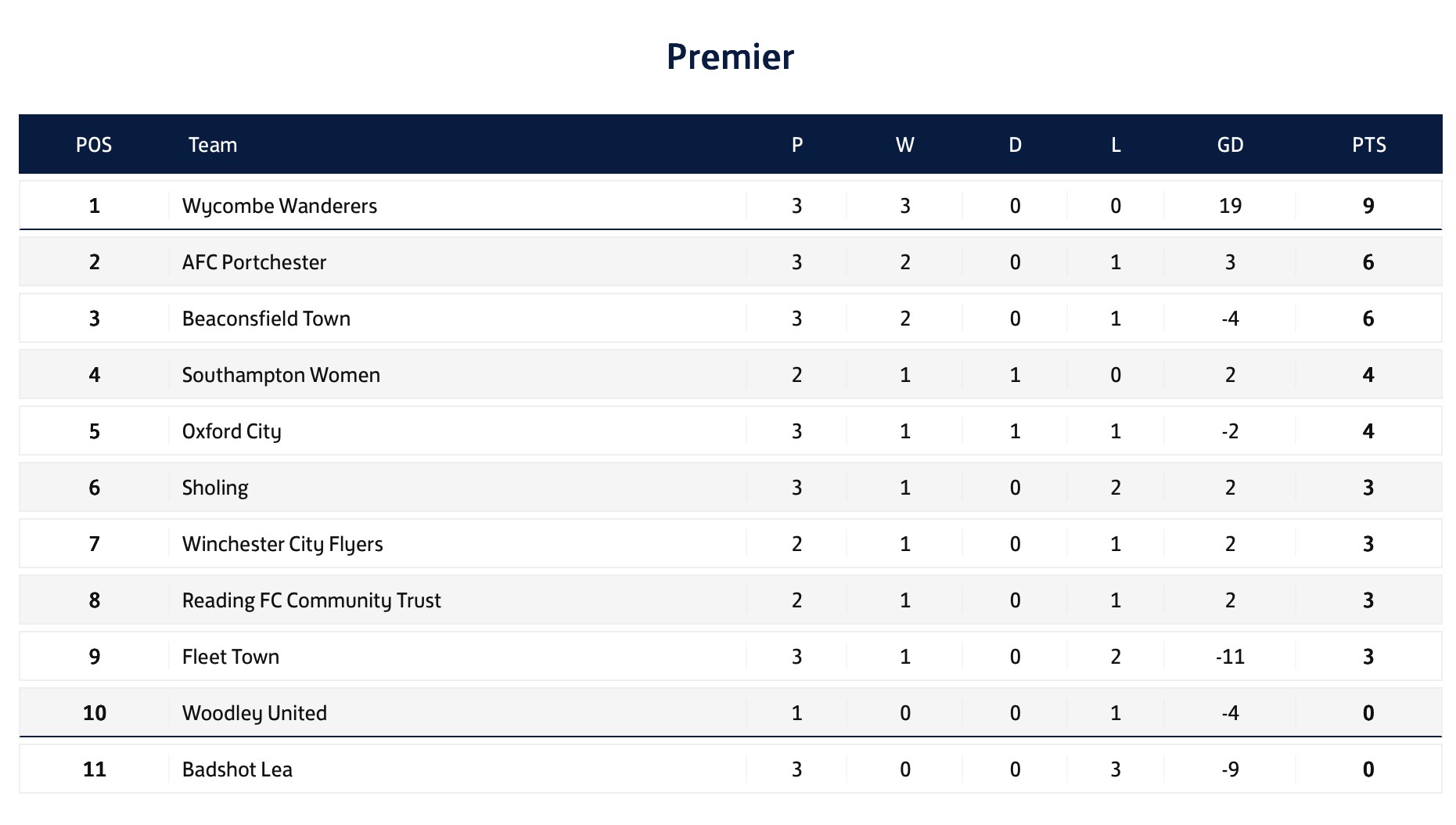
Task: Click the Team column header
Action: point(213,145)
